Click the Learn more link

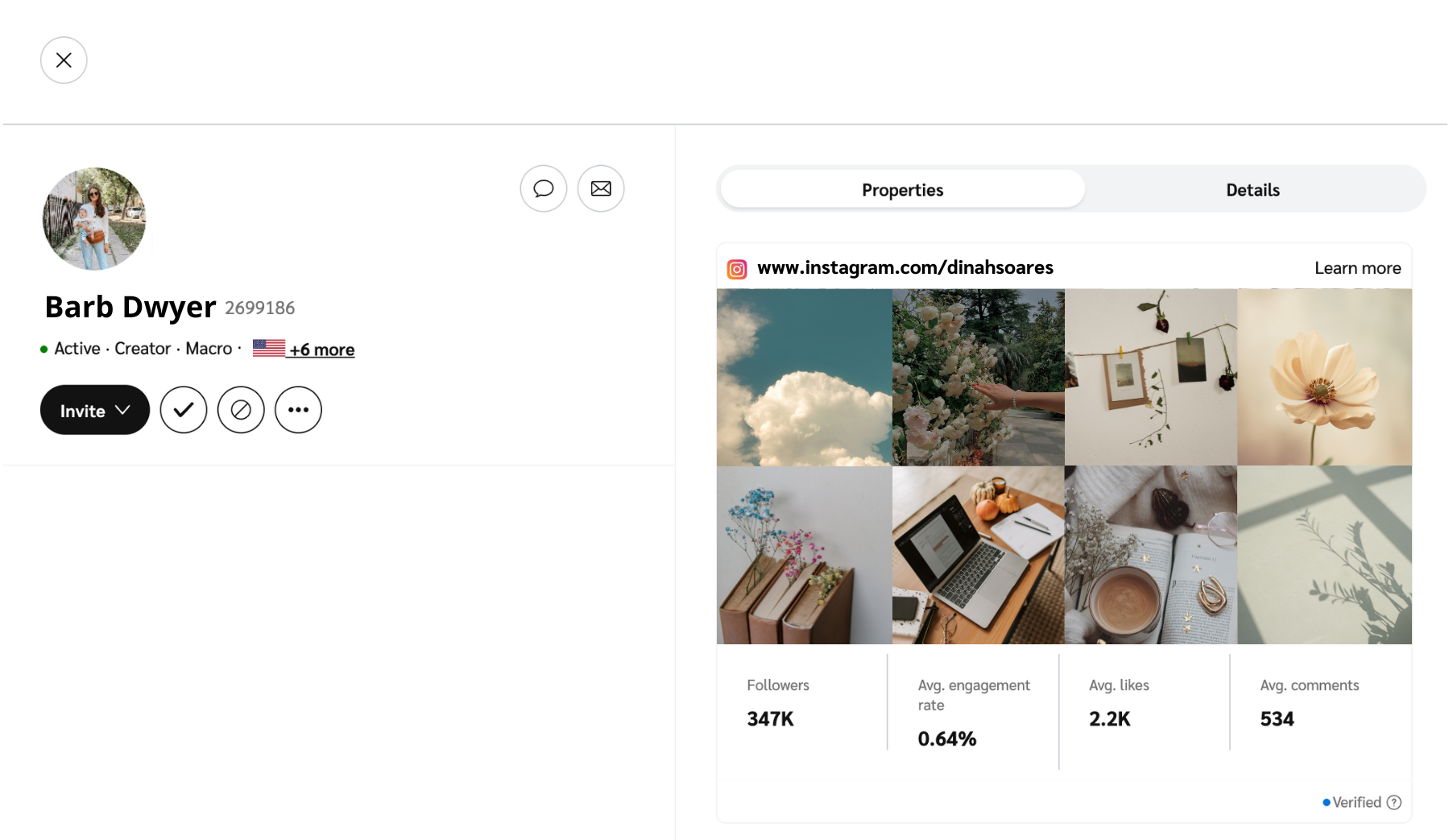click(1357, 268)
